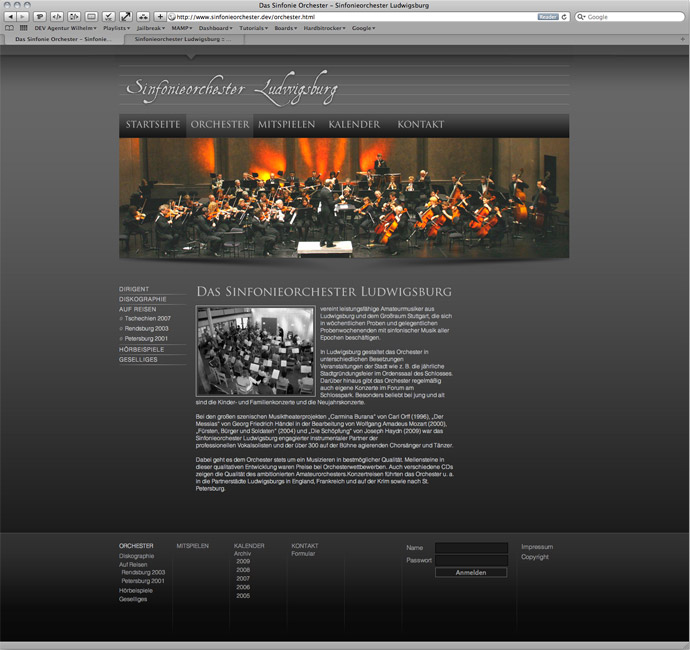Open the page source code toolbar icon
Viewport: 690px width, 650px height.
57,17
